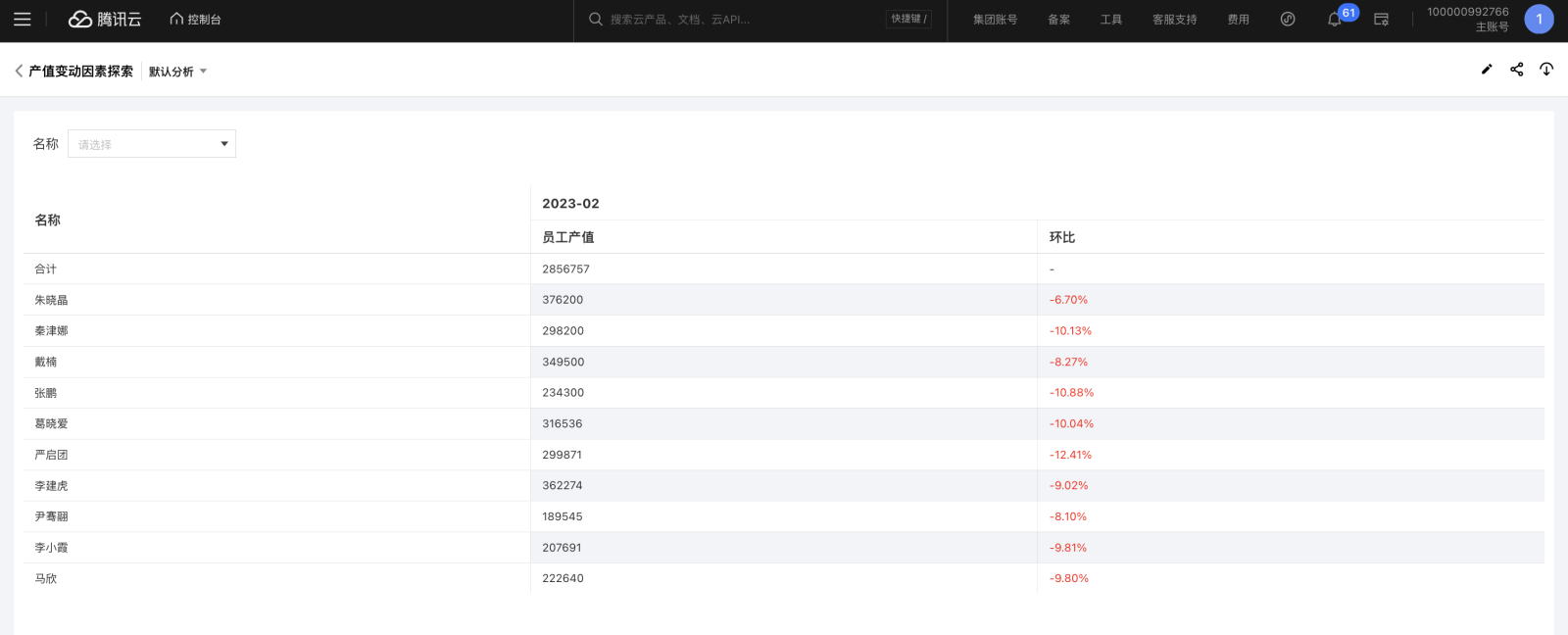
Task: Select the 李小霞 row name
Action: (52, 548)
